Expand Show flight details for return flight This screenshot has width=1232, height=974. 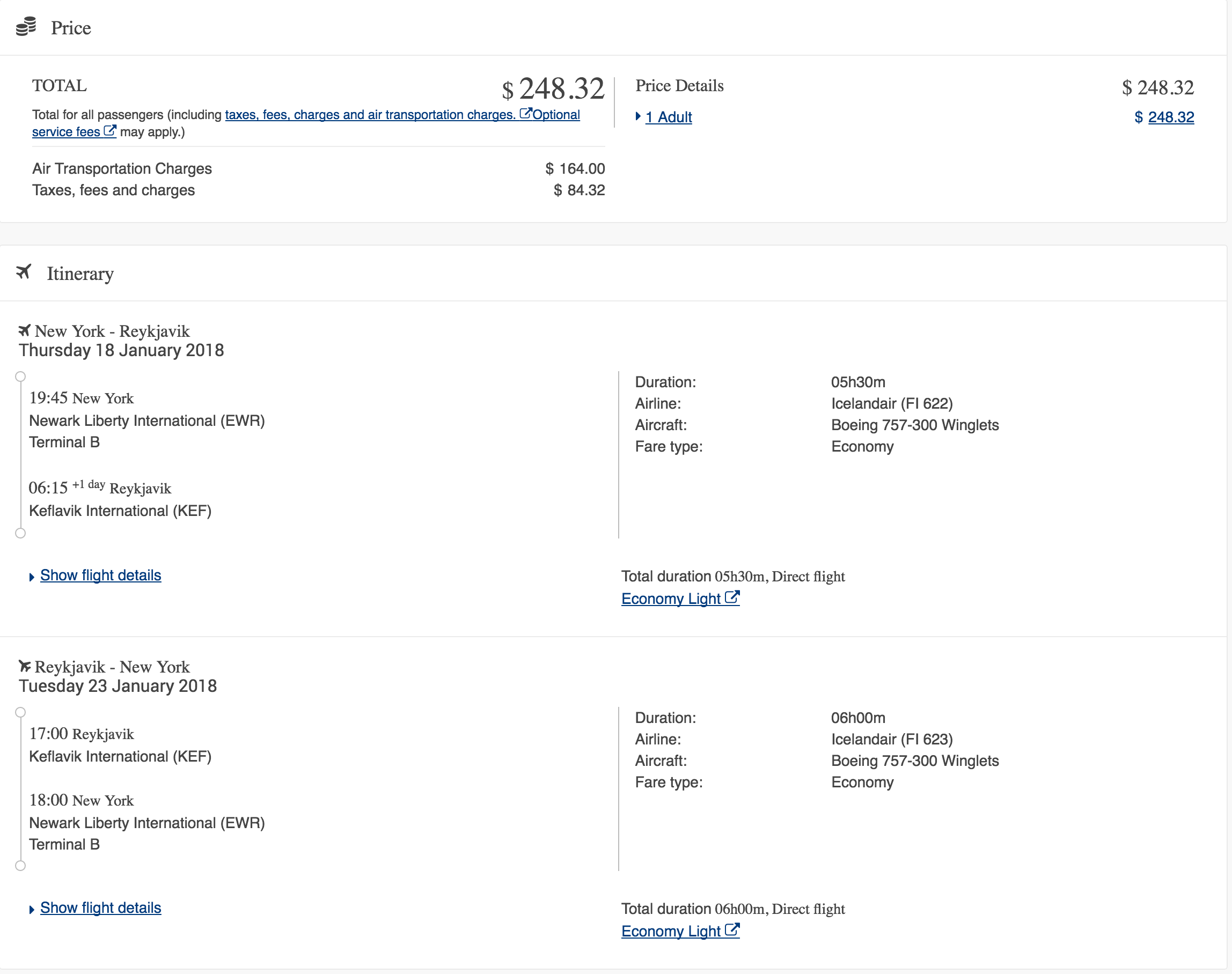click(100, 907)
